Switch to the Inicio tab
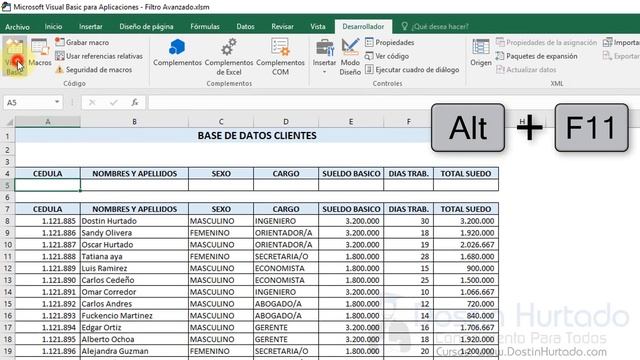Image resolution: width=640 pixels, height=360 pixels. point(53,27)
